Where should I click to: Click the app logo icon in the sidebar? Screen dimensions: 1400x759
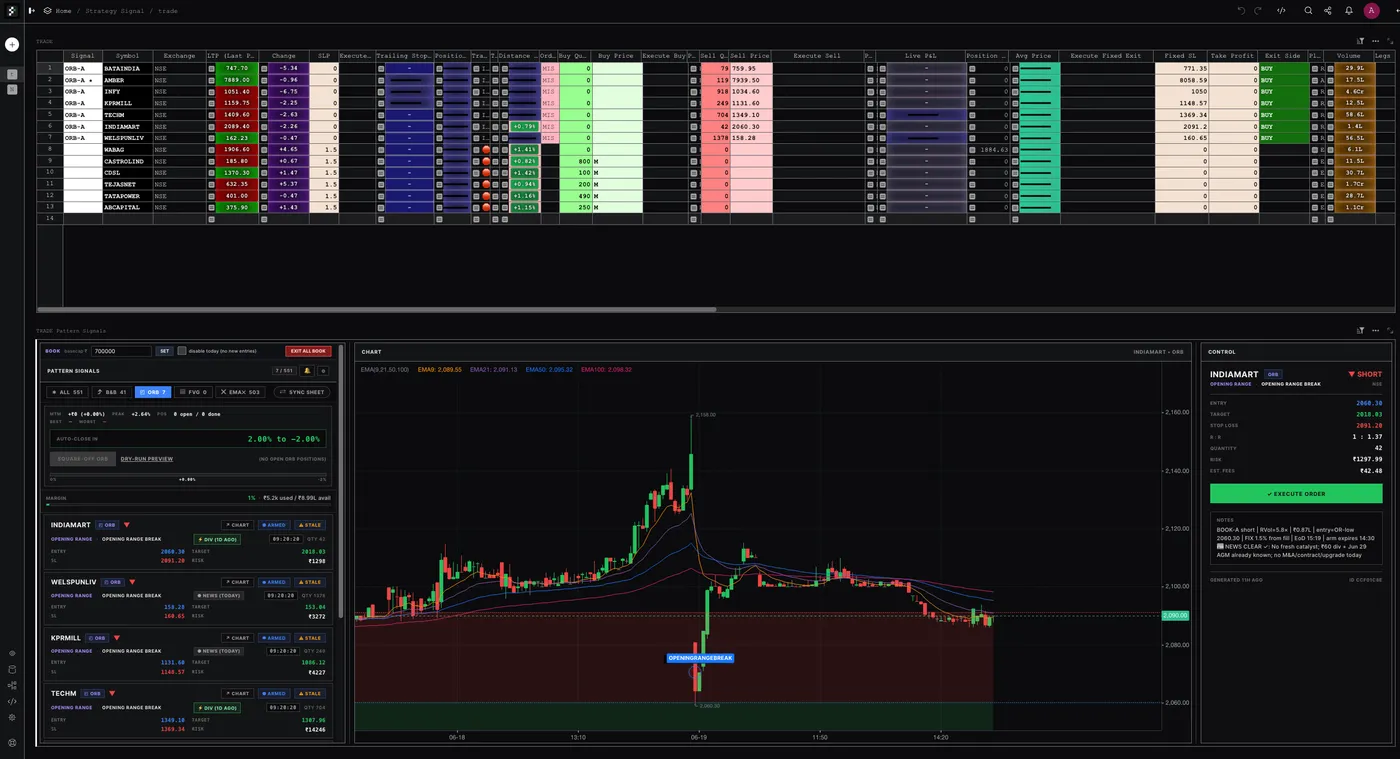coord(12,11)
